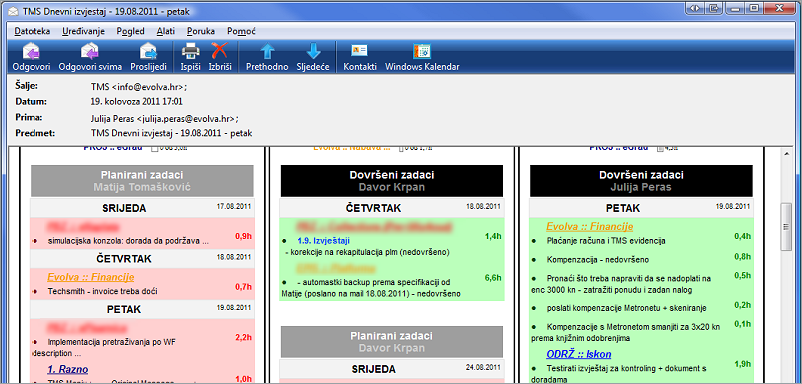Click the scrollbar up arrow
The image size is (802, 384).
click(787, 153)
